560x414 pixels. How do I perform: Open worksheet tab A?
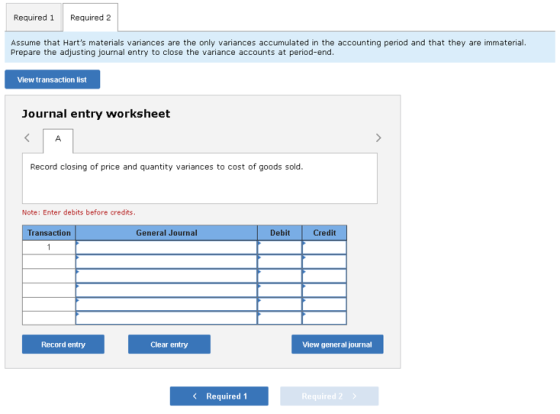pyautogui.click(x=58, y=141)
